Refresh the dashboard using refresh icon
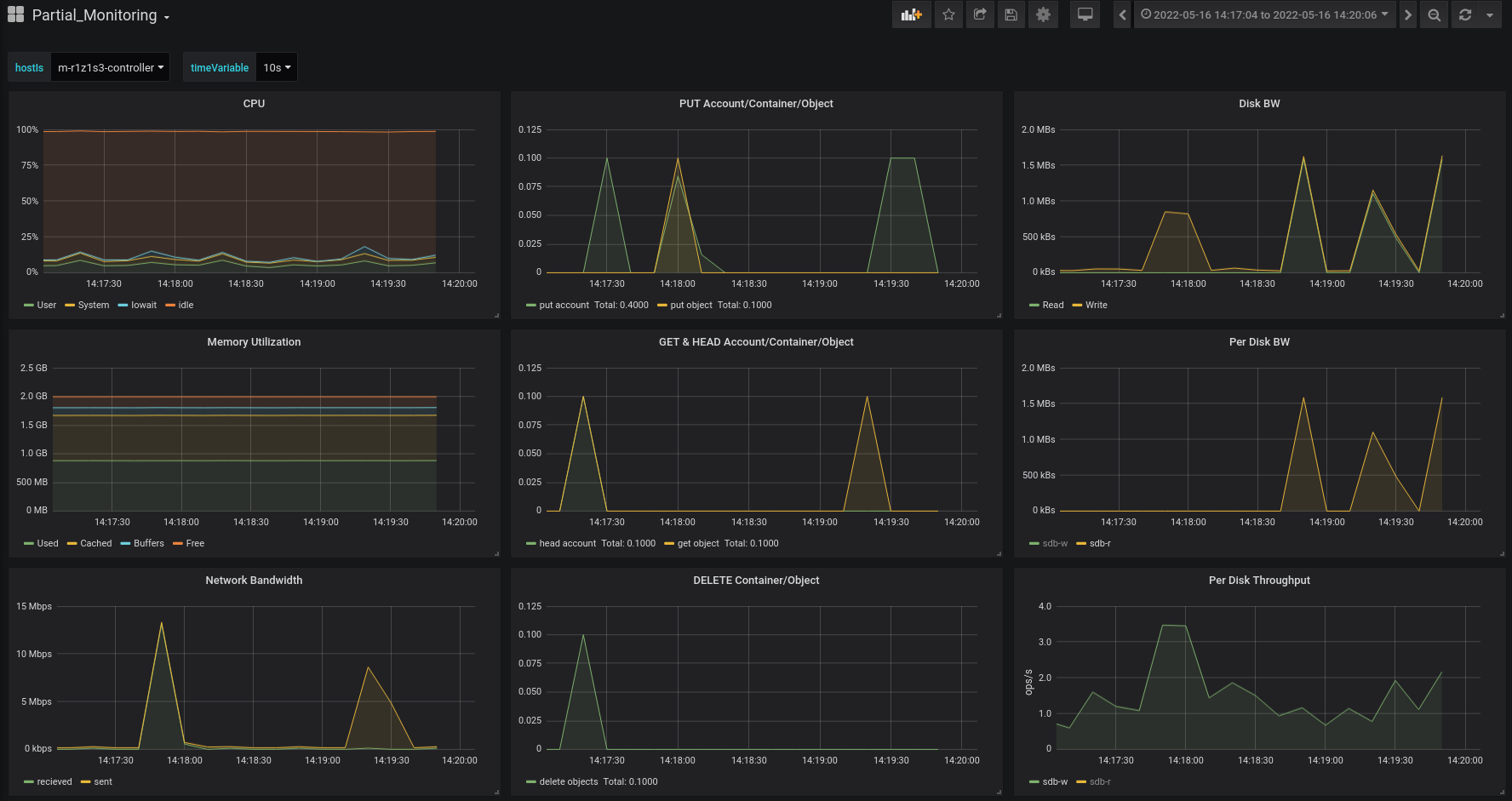 coord(1465,14)
